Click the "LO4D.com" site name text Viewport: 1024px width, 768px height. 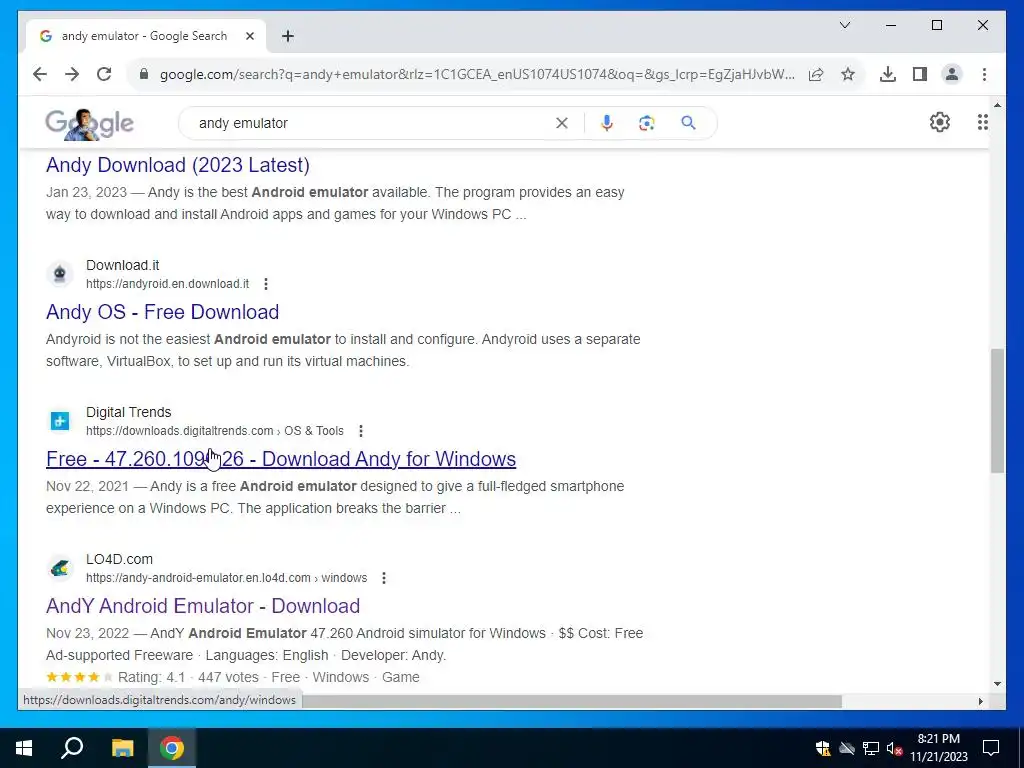pos(120,559)
